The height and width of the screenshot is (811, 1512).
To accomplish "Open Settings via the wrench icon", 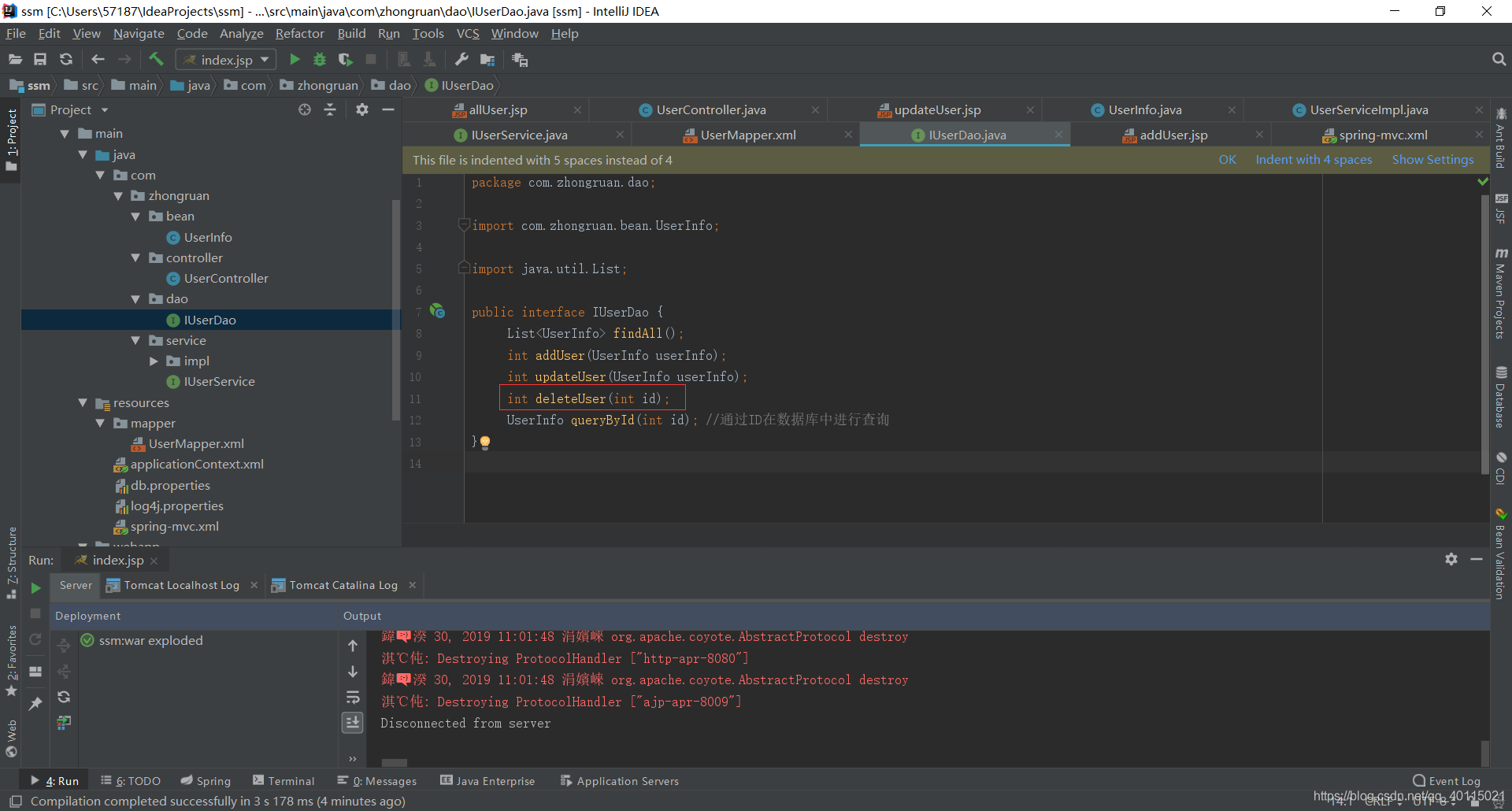I will [x=461, y=59].
